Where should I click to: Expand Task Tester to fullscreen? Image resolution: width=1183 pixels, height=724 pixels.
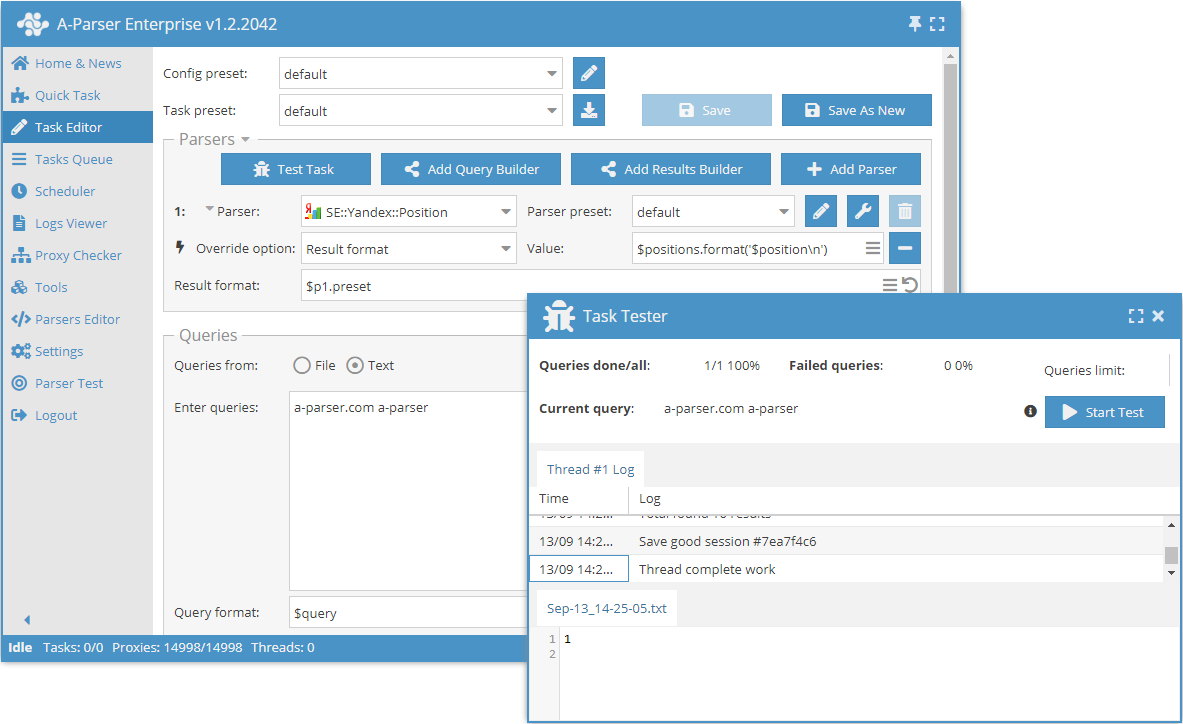[x=1135, y=316]
